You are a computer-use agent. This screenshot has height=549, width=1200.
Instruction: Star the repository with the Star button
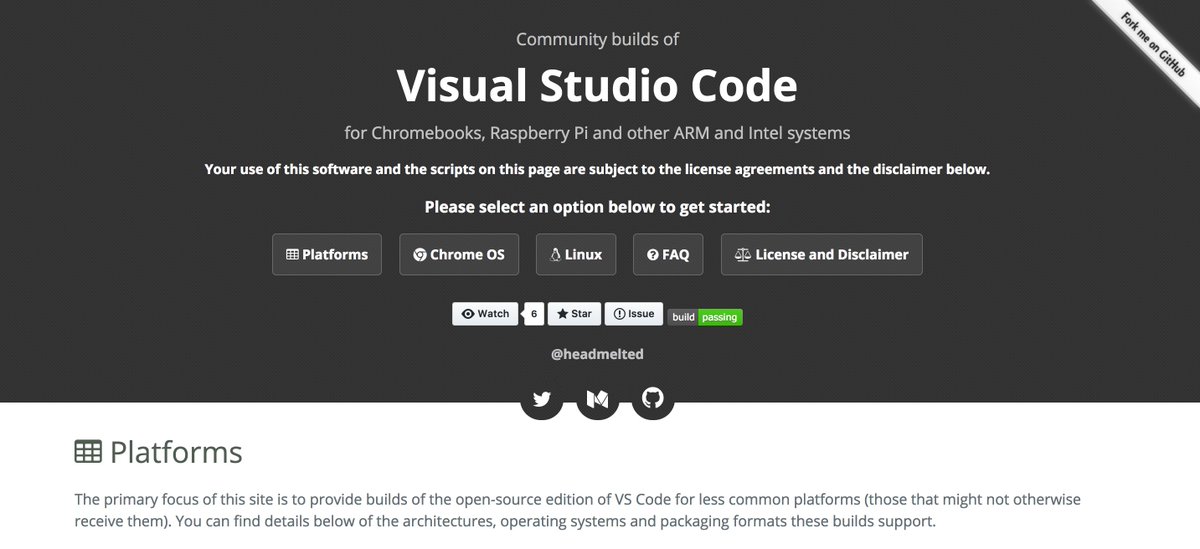tap(574, 314)
